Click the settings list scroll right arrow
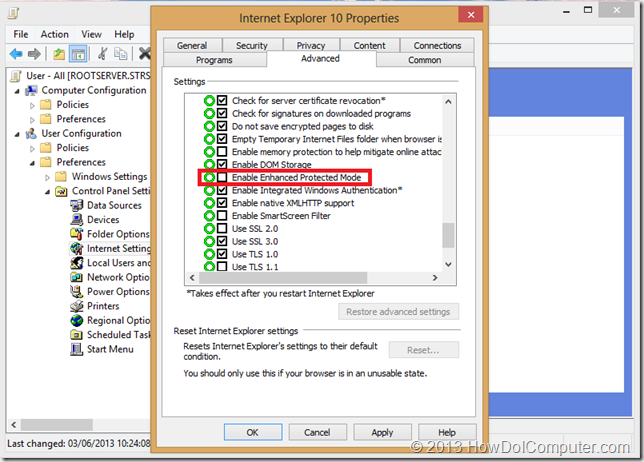This screenshot has width=644, height=462. point(435,278)
